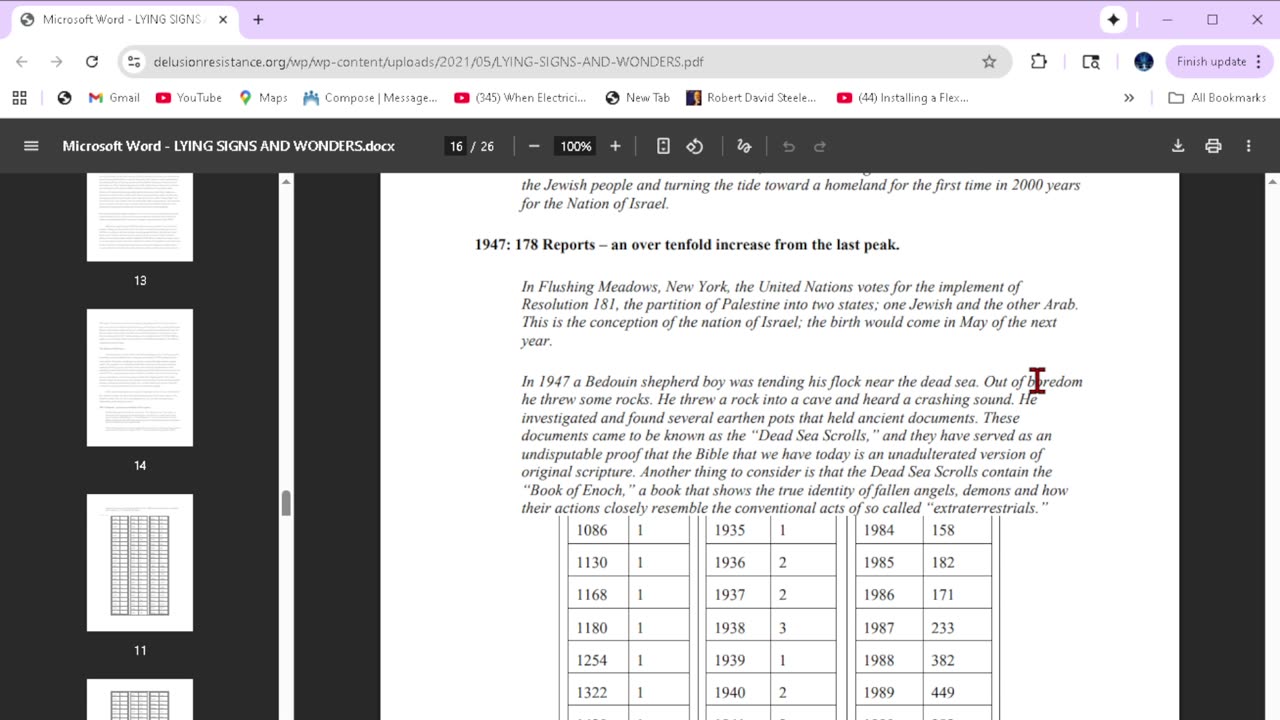The image size is (1280, 720).
Task: Open the media/search side panel icon
Action: click(1091, 61)
